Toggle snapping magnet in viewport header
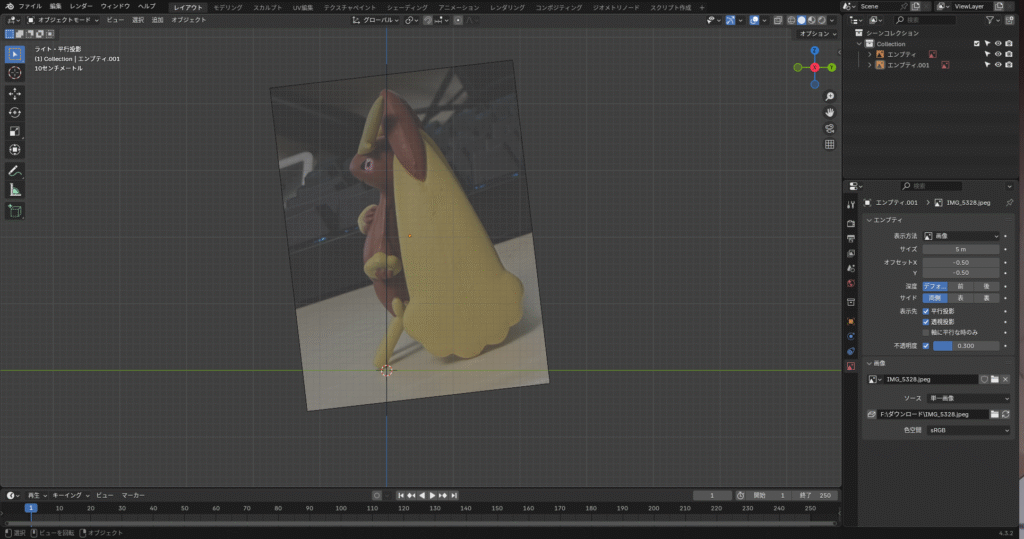The width and height of the screenshot is (1024, 539). (x=428, y=20)
